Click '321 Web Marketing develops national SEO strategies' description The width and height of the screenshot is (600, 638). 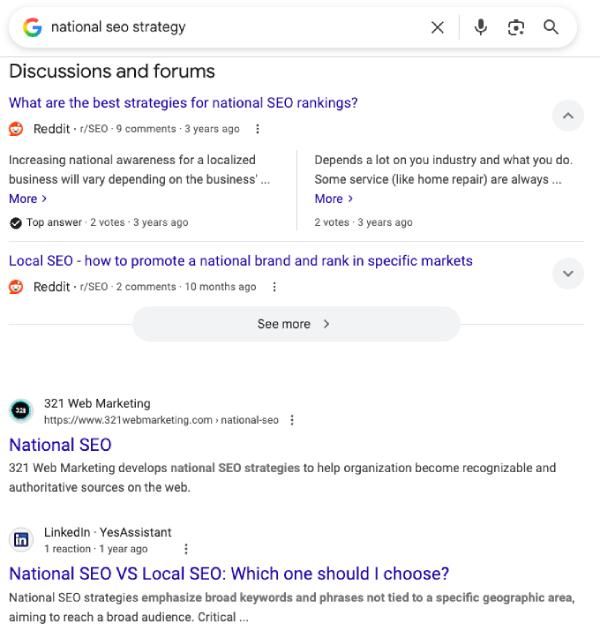pyautogui.click(x=282, y=478)
